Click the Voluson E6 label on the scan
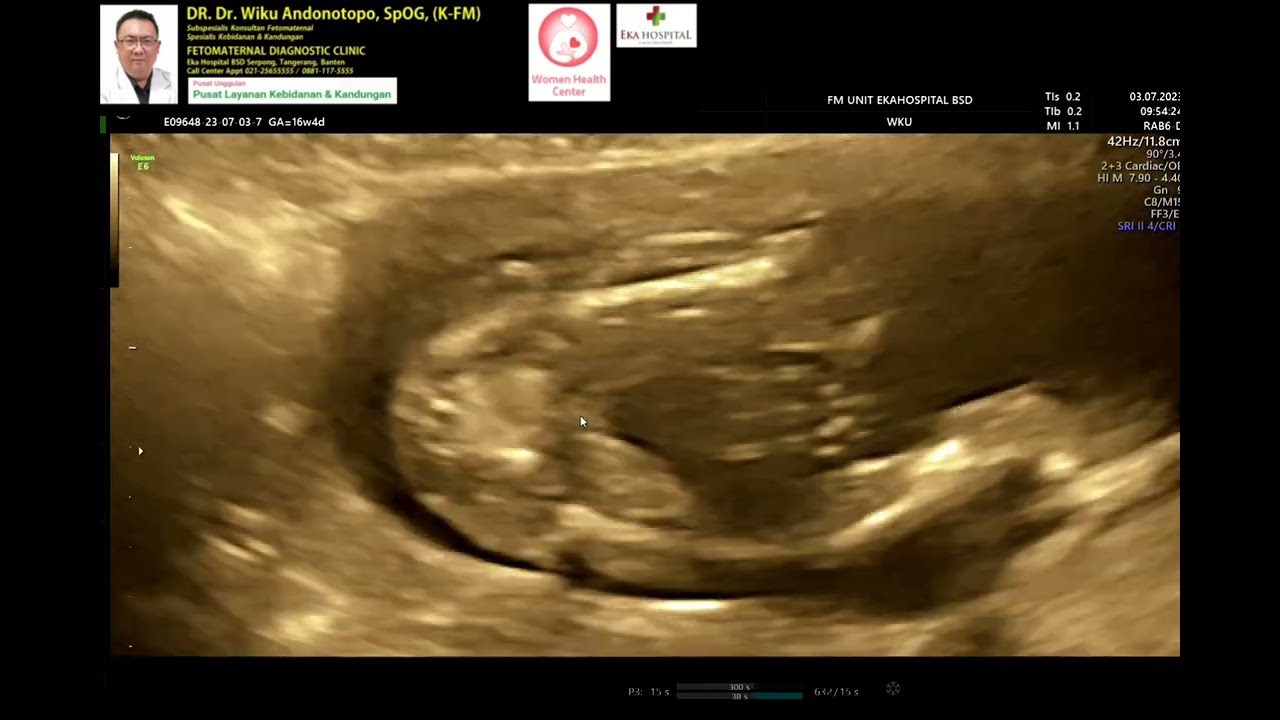This screenshot has width=1280, height=720. click(x=143, y=162)
